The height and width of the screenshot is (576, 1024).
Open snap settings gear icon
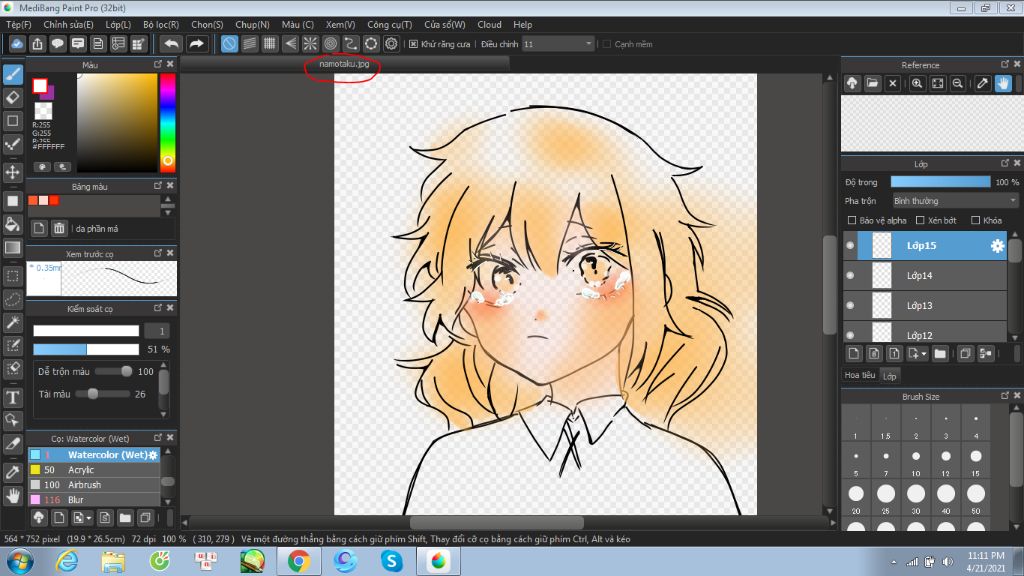point(391,44)
